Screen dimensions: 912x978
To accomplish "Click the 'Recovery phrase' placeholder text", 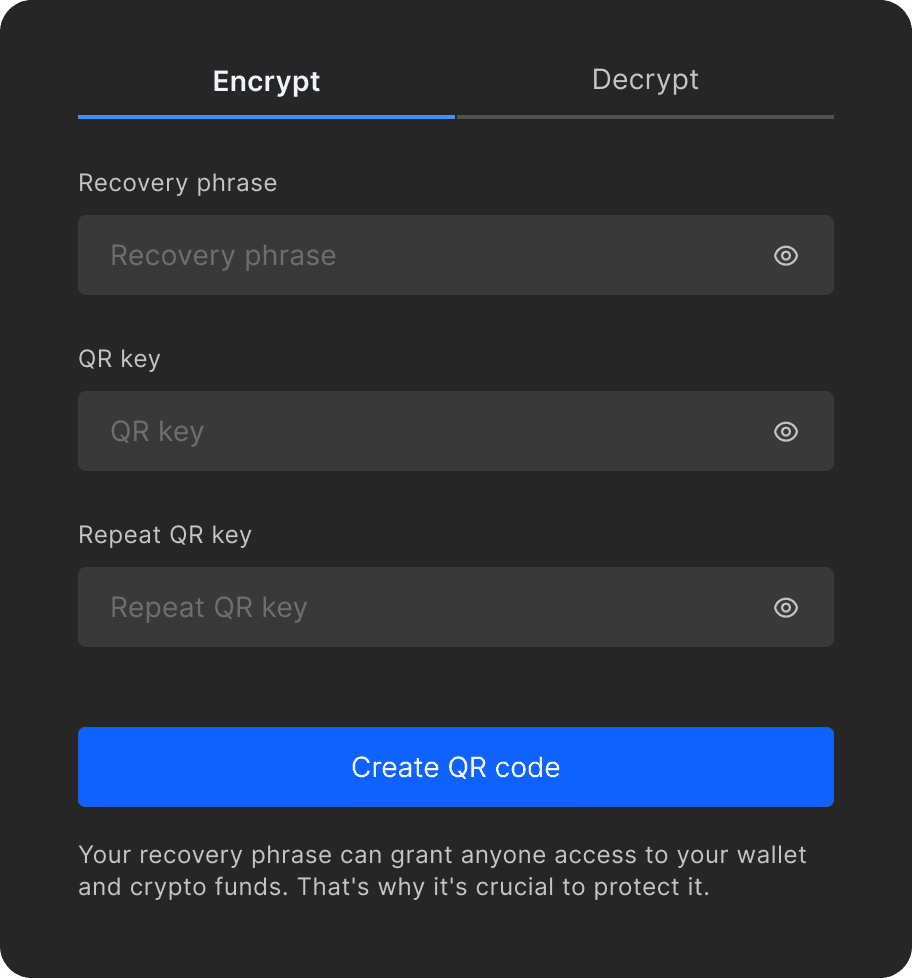I will (223, 256).
